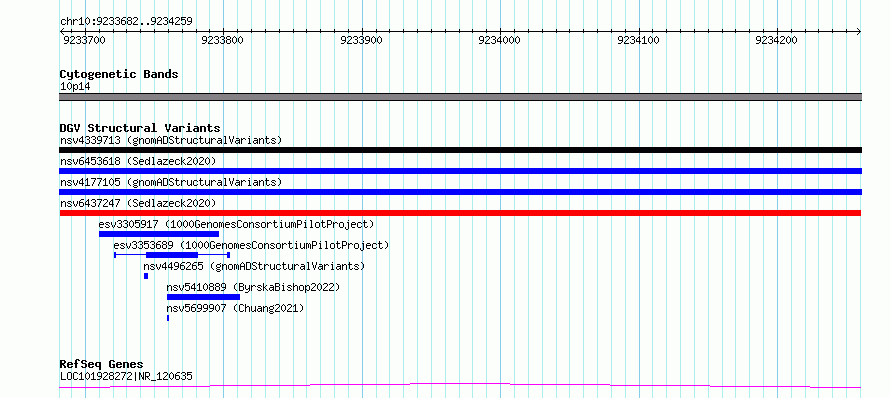The image size is (890, 398).
Task: Open the nsv5410889 (ByrskaBishop2022) label
Action: point(253,287)
